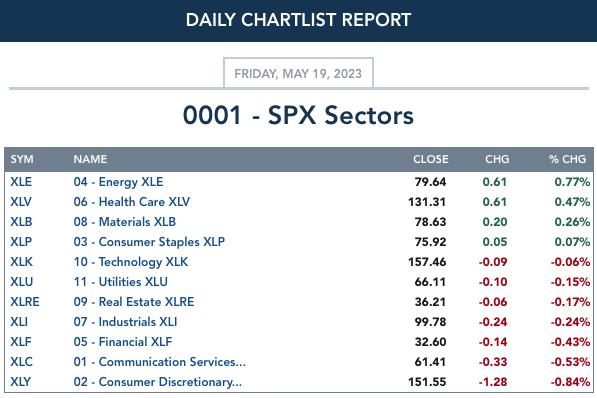Open 06 - Health Care XLV chart

[132, 201]
